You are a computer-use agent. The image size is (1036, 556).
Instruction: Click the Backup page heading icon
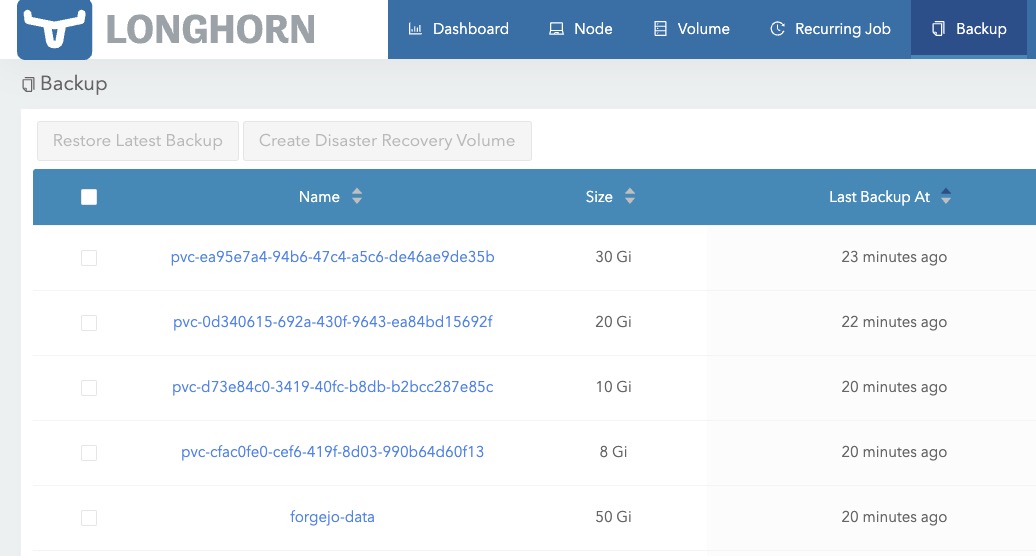28,84
